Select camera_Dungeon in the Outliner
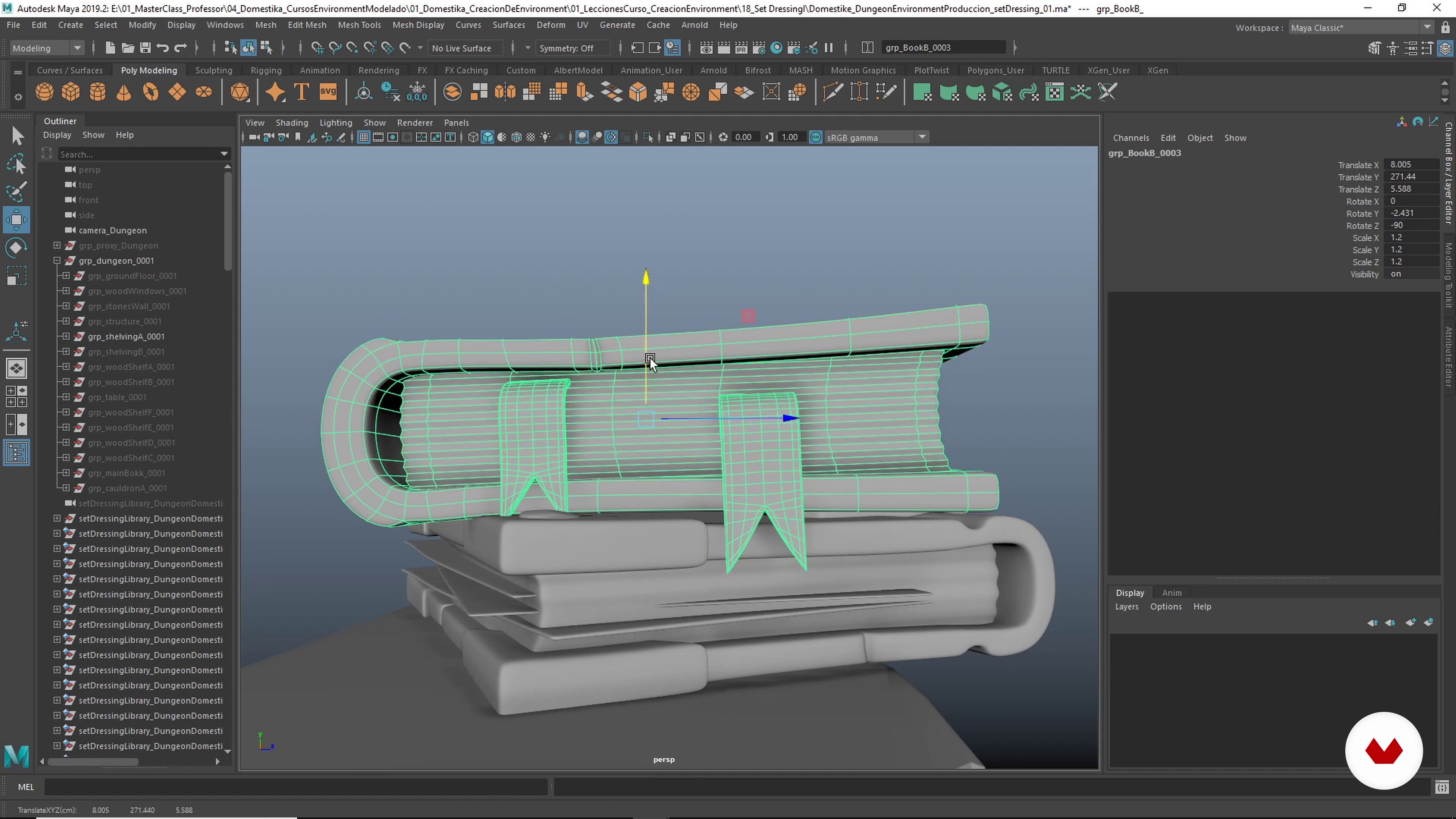Screen dimensions: 1456x819 click(113, 230)
